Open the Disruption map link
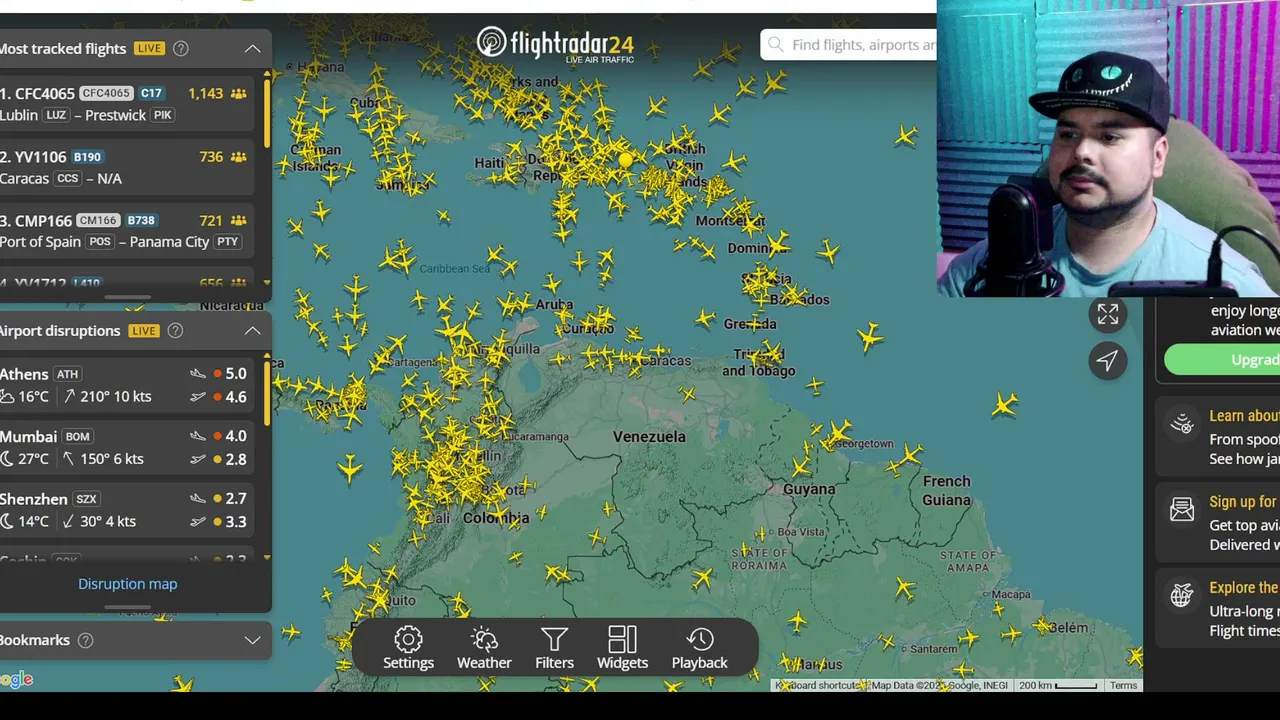Image resolution: width=1280 pixels, height=720 pixels. click(127, 584)
